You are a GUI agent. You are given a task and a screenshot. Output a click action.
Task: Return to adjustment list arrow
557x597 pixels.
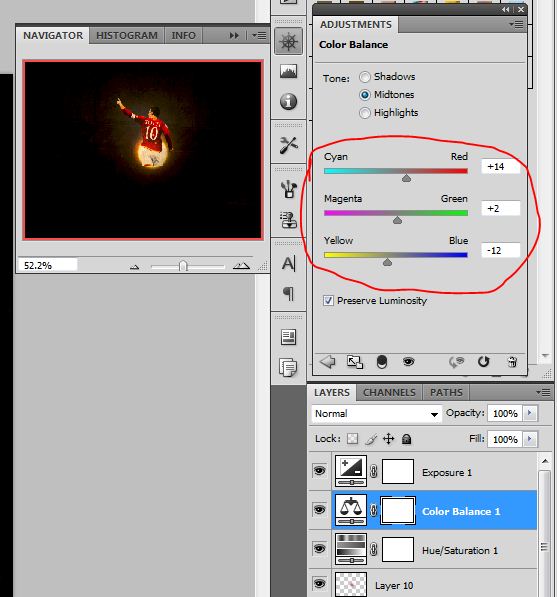pyautogui.click(x=327, y=362)
